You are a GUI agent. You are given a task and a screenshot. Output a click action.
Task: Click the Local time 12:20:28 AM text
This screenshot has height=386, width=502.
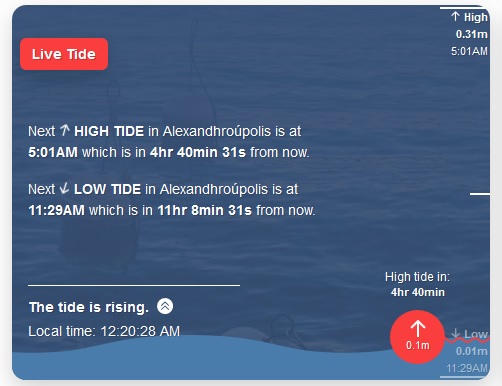104,331
